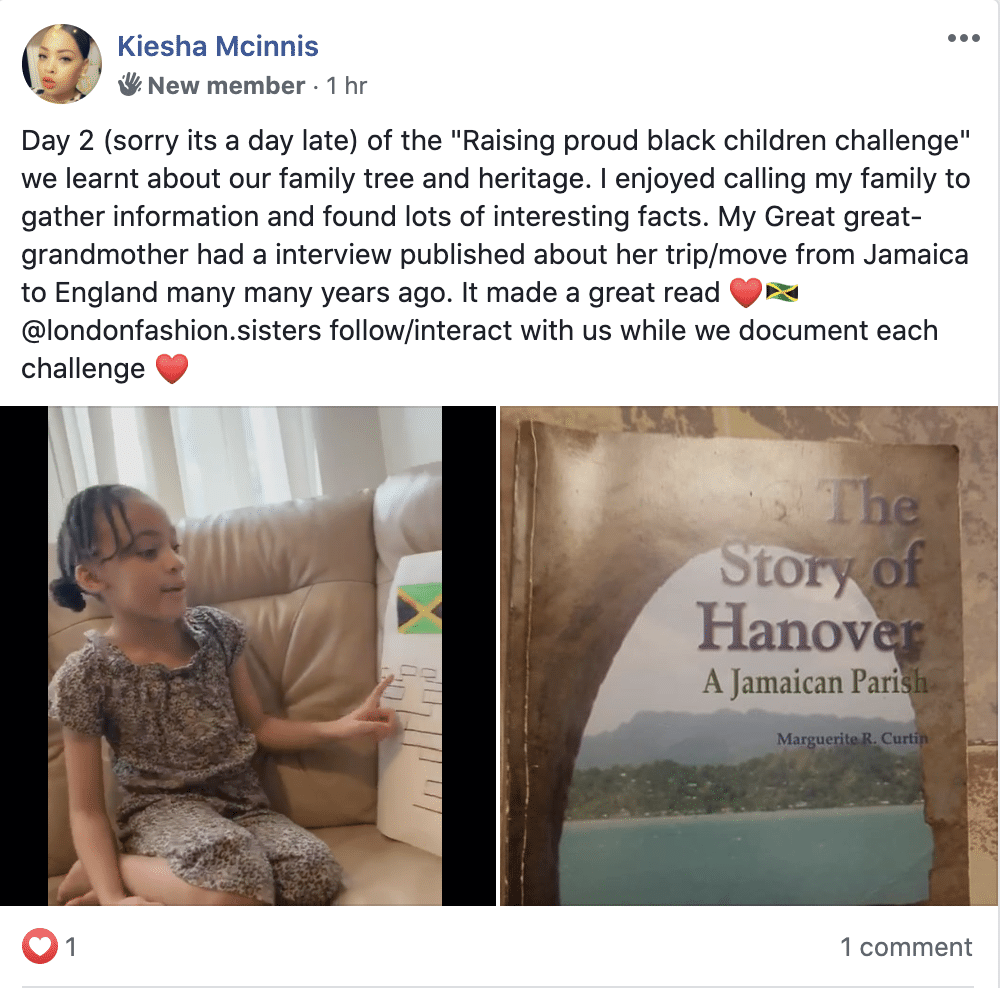The height and width of the screenshot is (988, 1000).
Task: Open the 1 comment link
Action: 906,947
